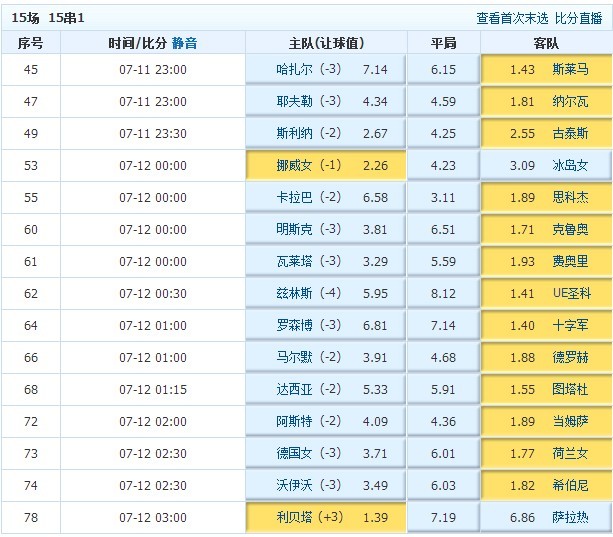The width and height of the screenshot is (613, 537).
Task: Pick 德国女 (-3) home odds 3.71
Action: [326, 454]
